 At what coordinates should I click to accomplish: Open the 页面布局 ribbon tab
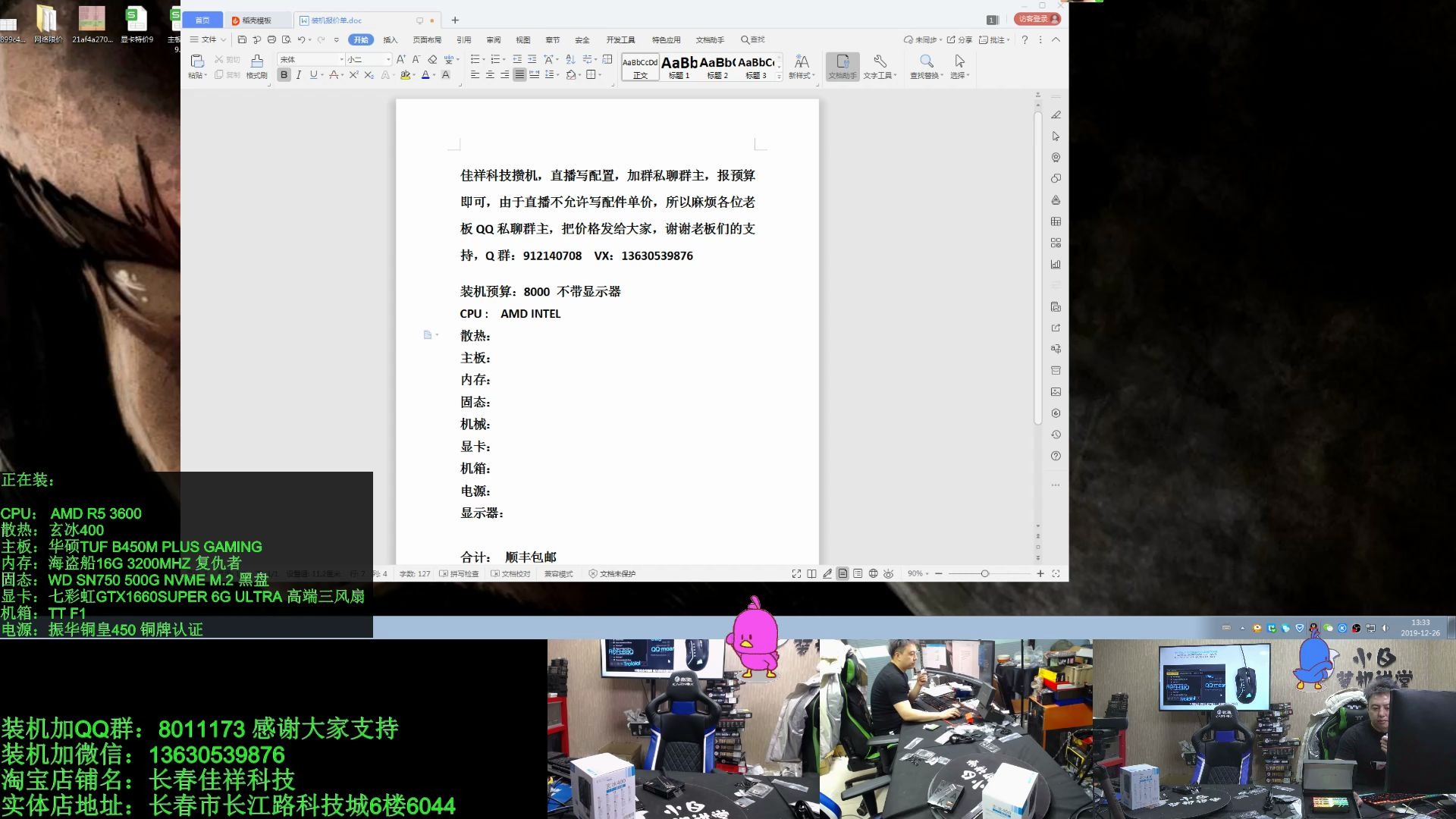[427, 40]
